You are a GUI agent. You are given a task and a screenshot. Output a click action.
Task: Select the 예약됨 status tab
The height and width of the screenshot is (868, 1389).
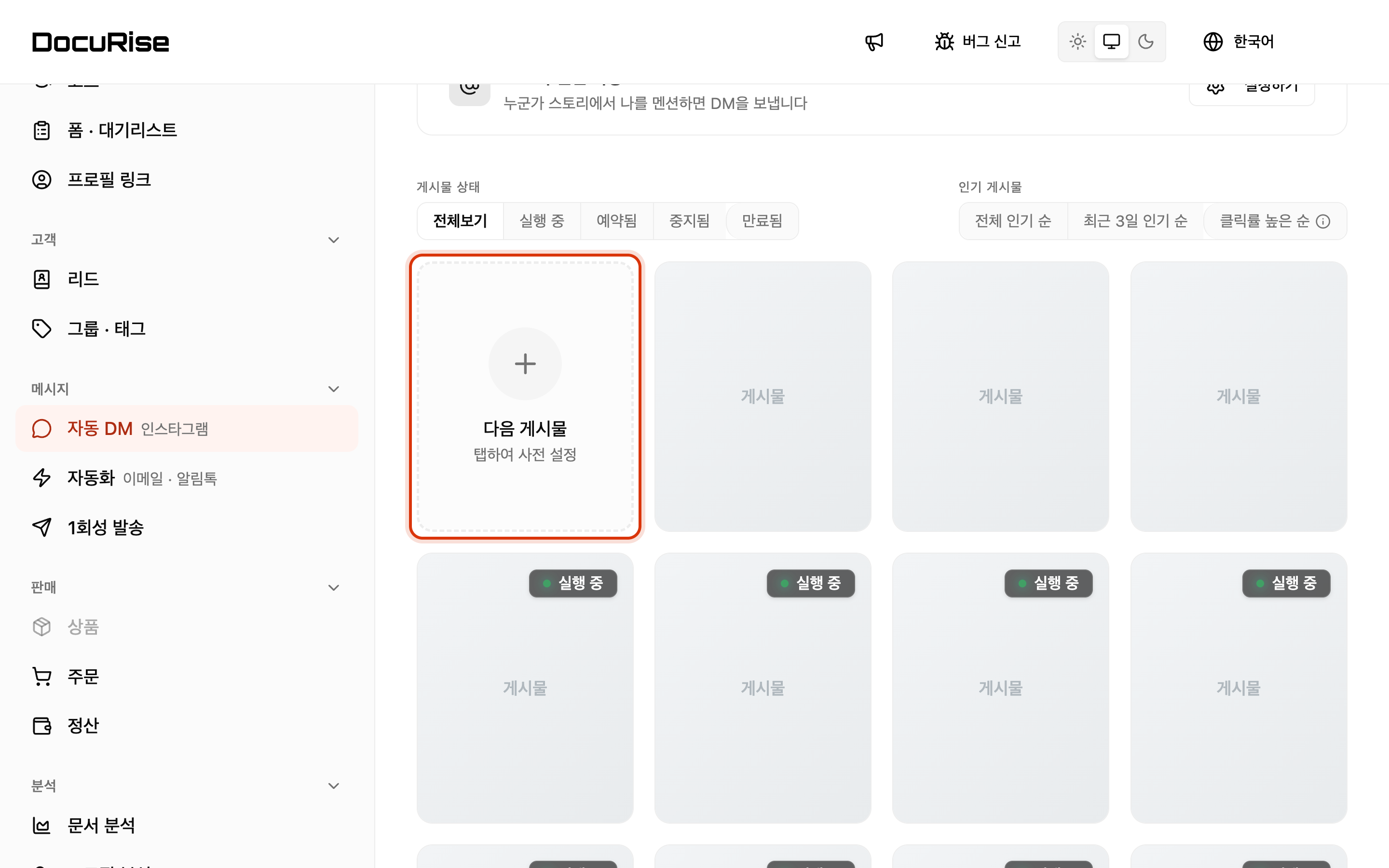tap(616, 221)
